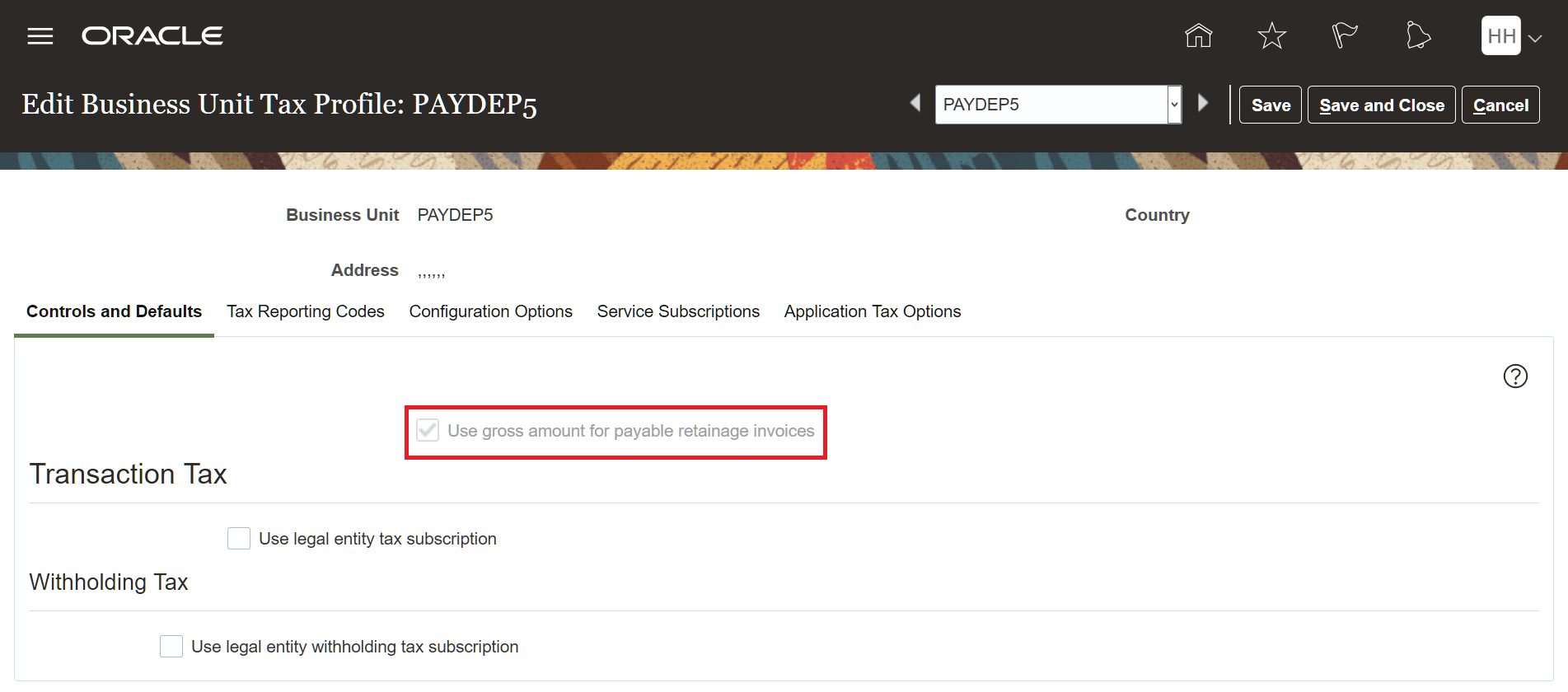The image size is (1568, 692).
Task: Go to the Home page icon
Action: [x=1199, y=35]
